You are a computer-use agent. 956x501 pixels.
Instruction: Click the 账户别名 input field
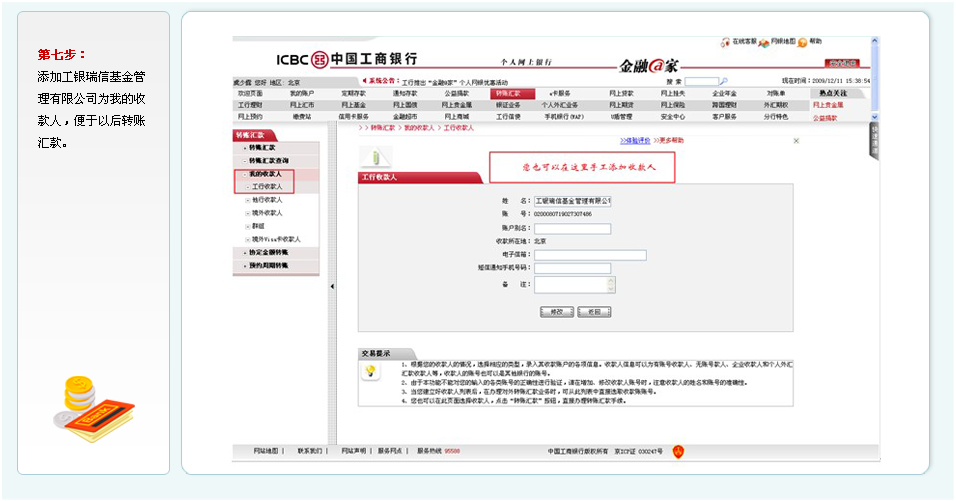point(573,229)
